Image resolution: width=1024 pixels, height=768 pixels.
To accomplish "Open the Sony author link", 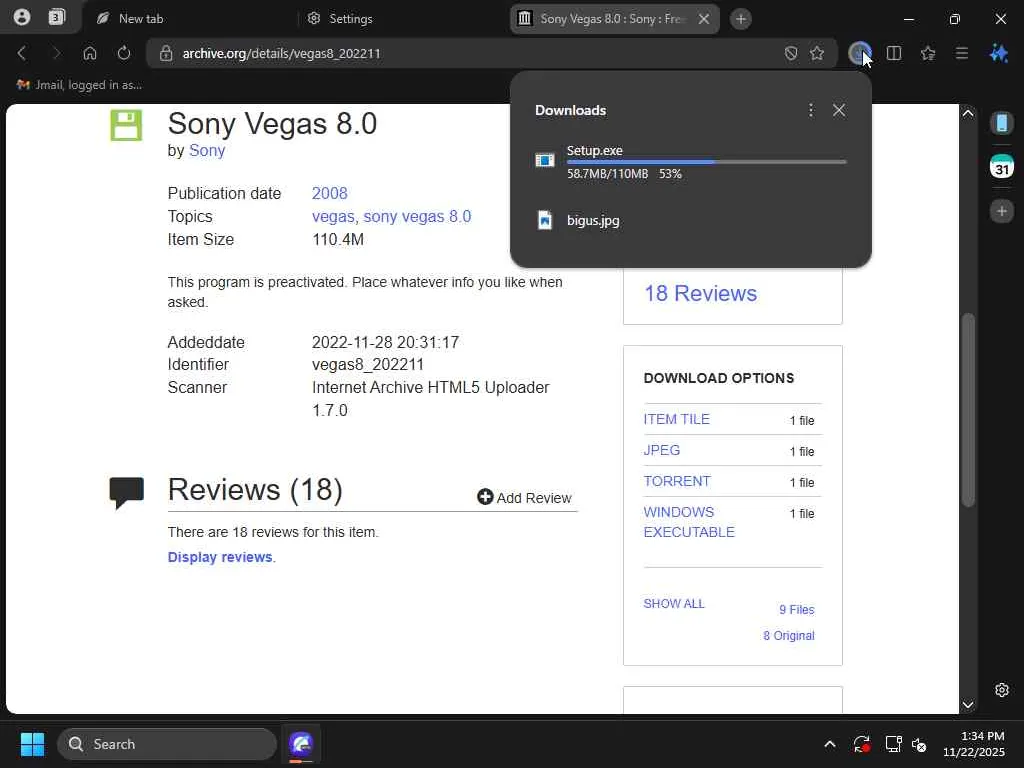I will point(207,150).
